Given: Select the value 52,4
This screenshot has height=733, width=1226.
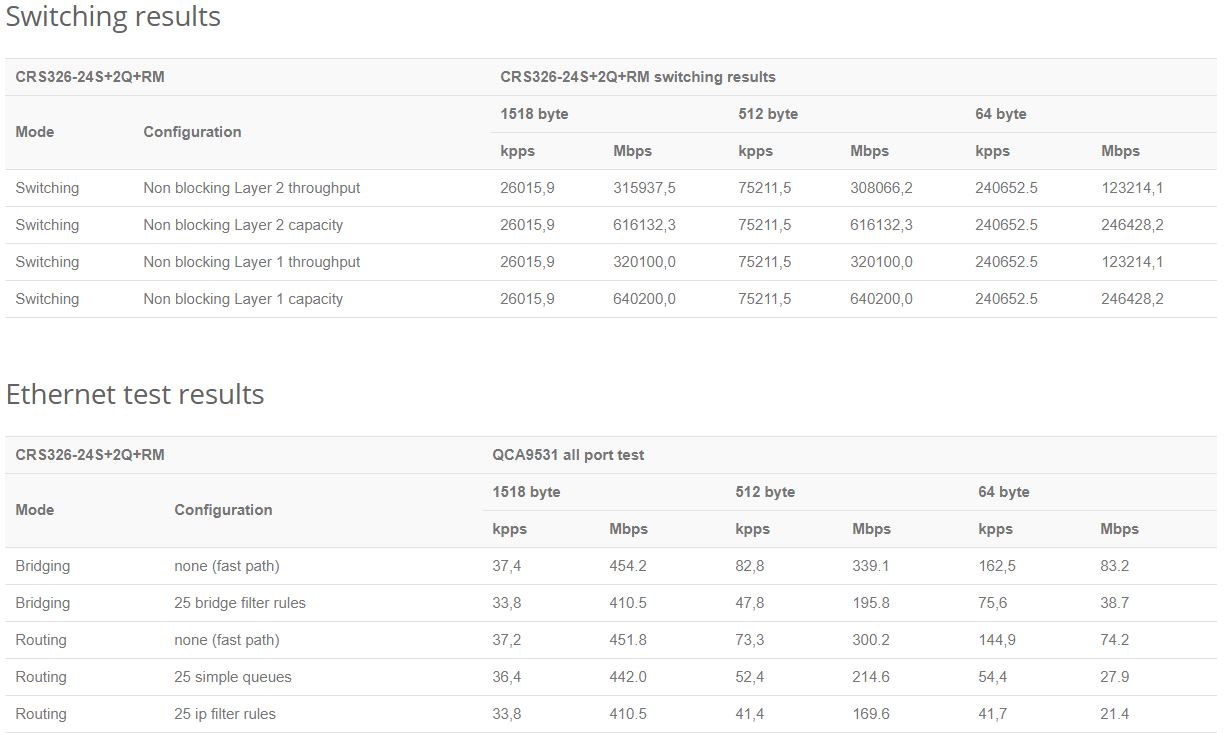Looking at the screenshot, I should tap(750, 677).
